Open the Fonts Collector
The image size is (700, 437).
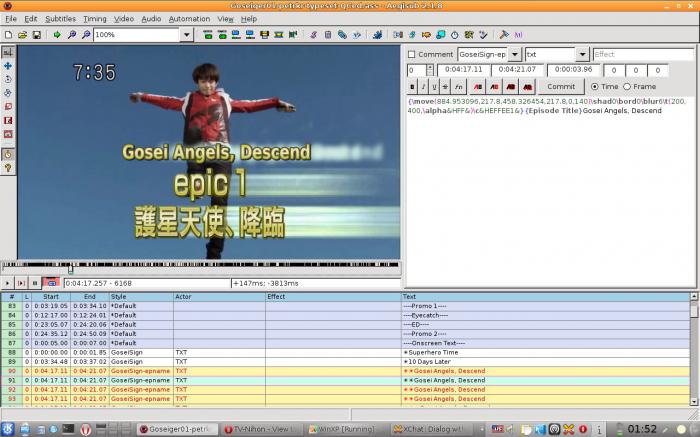tap(357, 34)
